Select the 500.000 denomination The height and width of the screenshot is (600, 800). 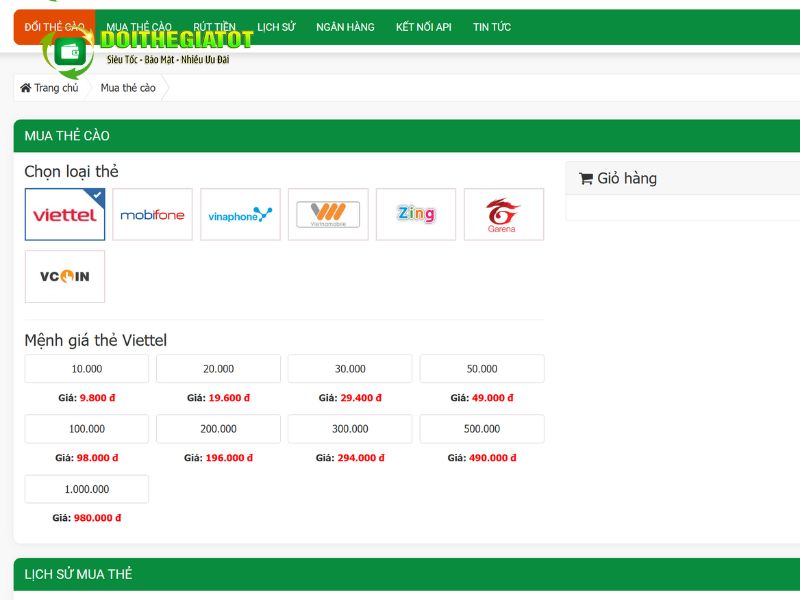point(482,429)
